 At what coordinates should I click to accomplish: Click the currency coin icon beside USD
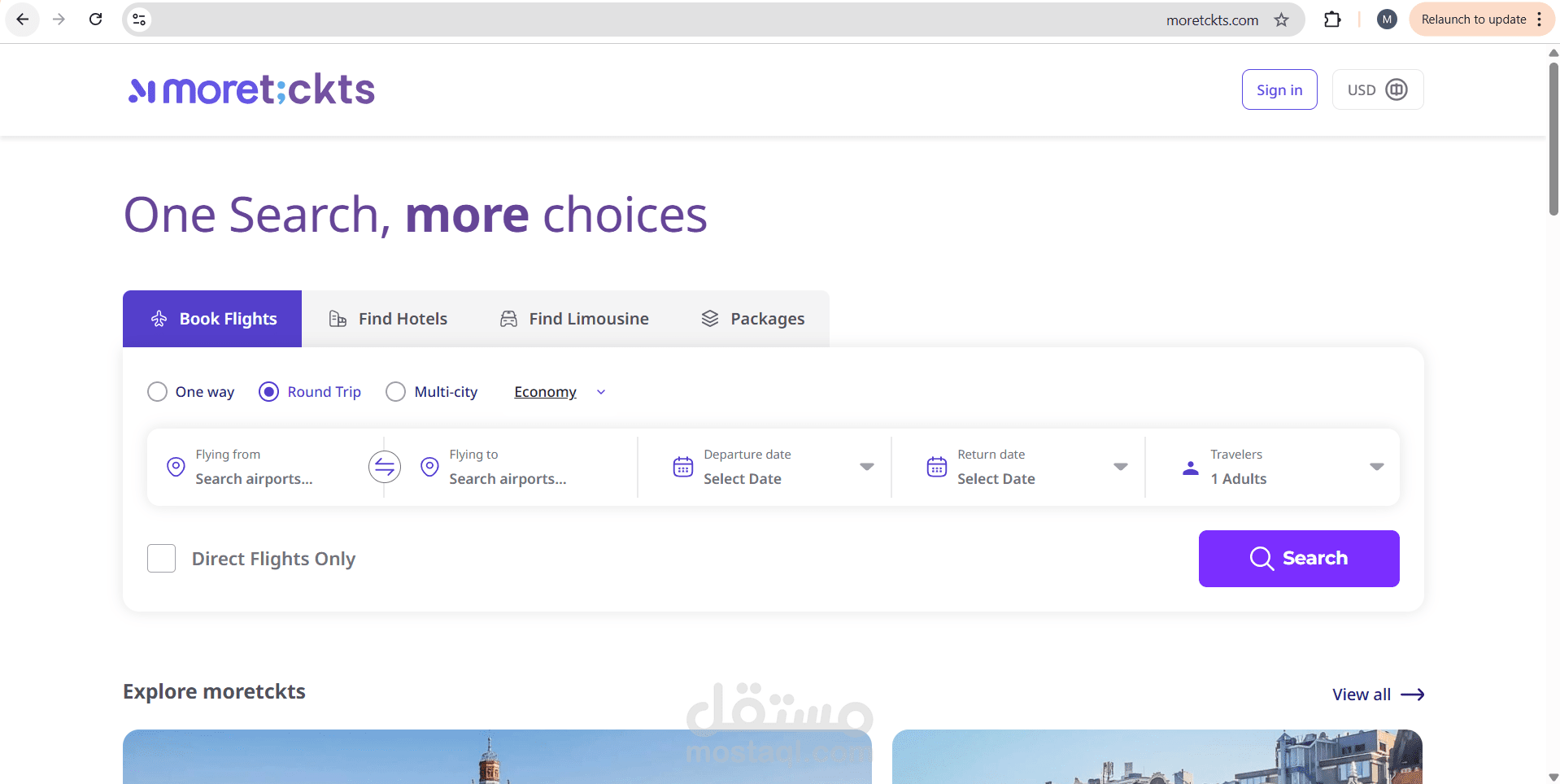pyautogui.click(x=1397, y=89)
